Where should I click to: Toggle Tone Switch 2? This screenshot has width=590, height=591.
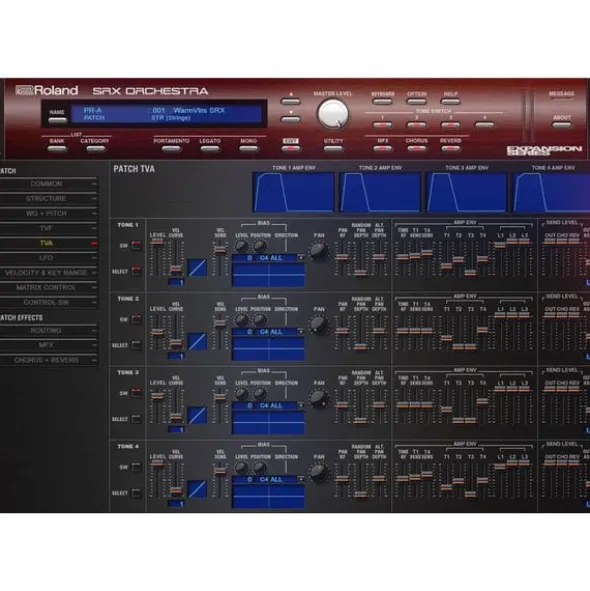click(x=416, y=125)
